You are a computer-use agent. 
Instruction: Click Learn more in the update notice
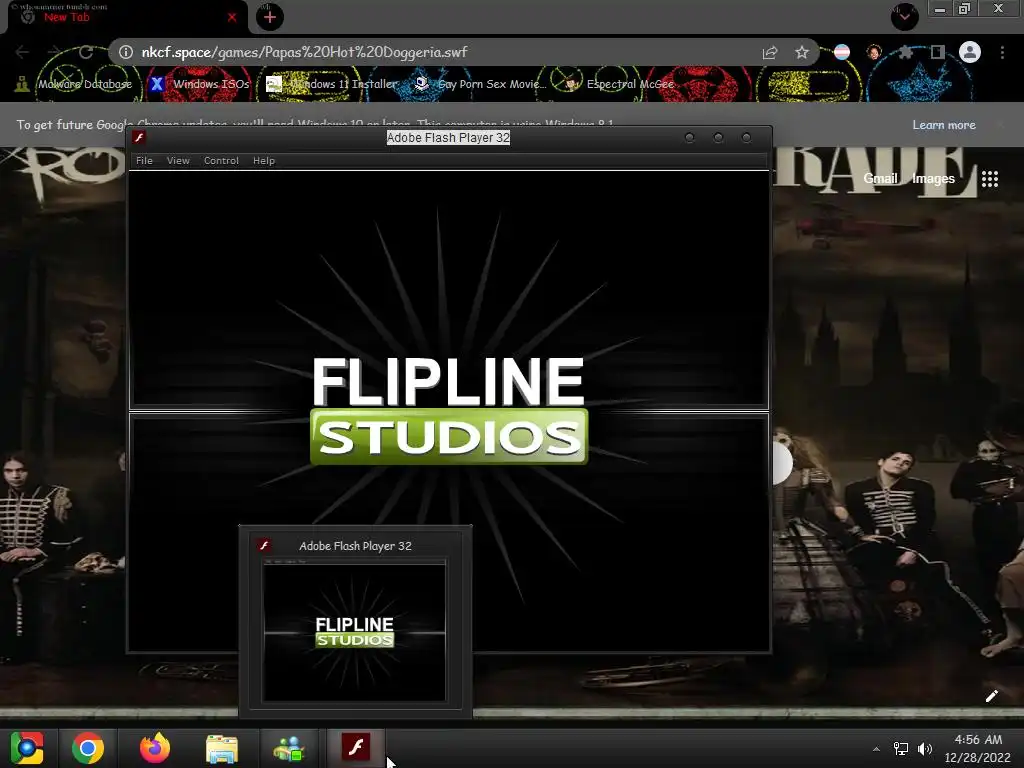tap(944, 125)
